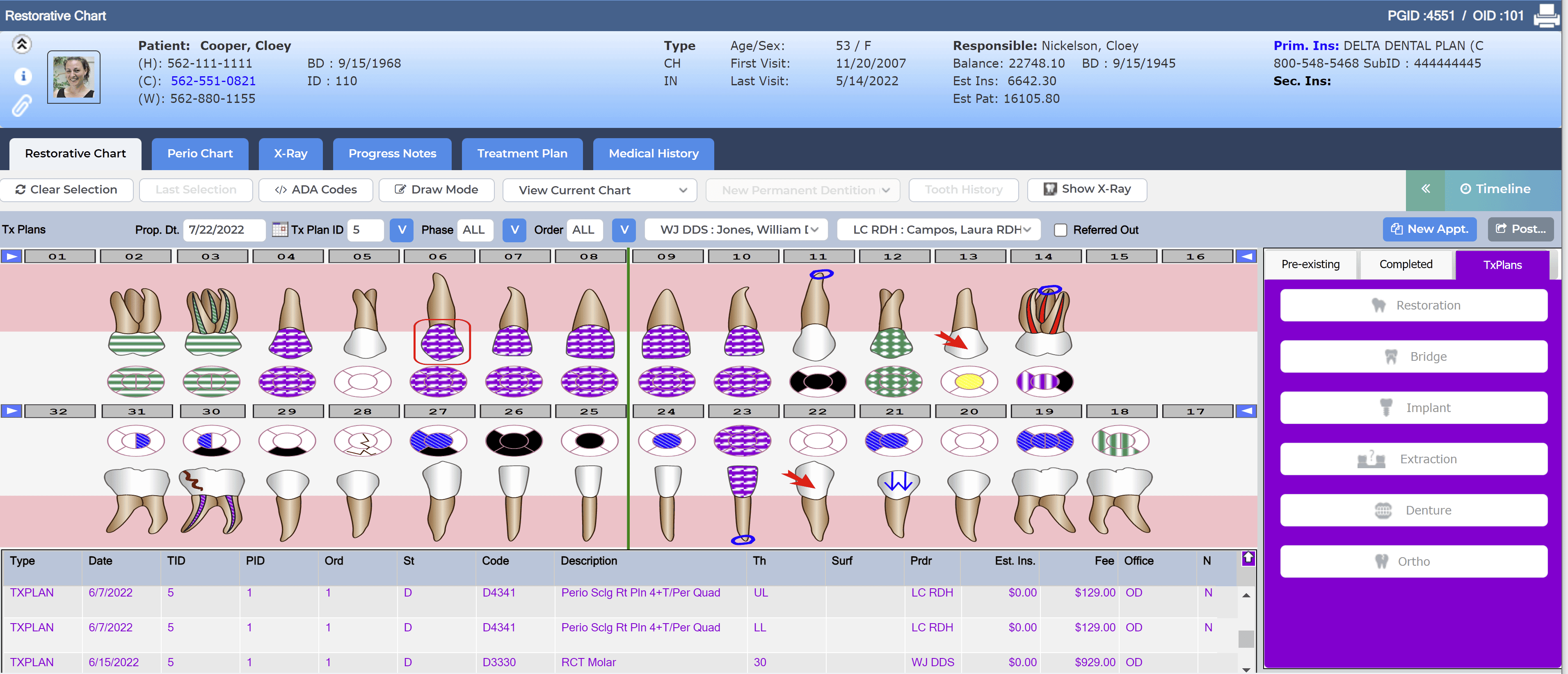Open the WJ DDS provider dropdown
Screen dimensions: 1568x674
736,229
